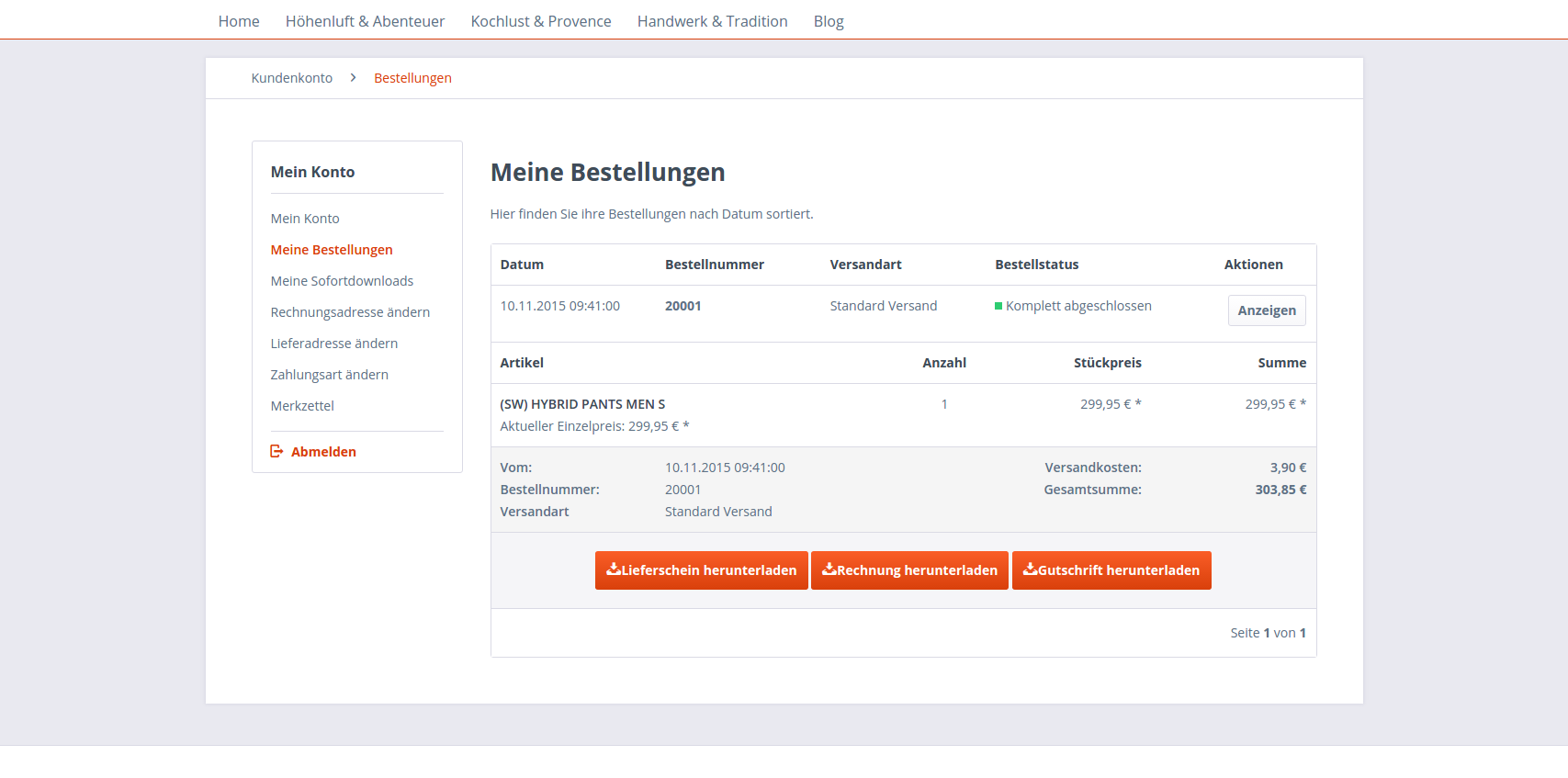Click order number 20001 in table row
The height and width of the screenshot is (778, 1568).
(x=682, y=306)
